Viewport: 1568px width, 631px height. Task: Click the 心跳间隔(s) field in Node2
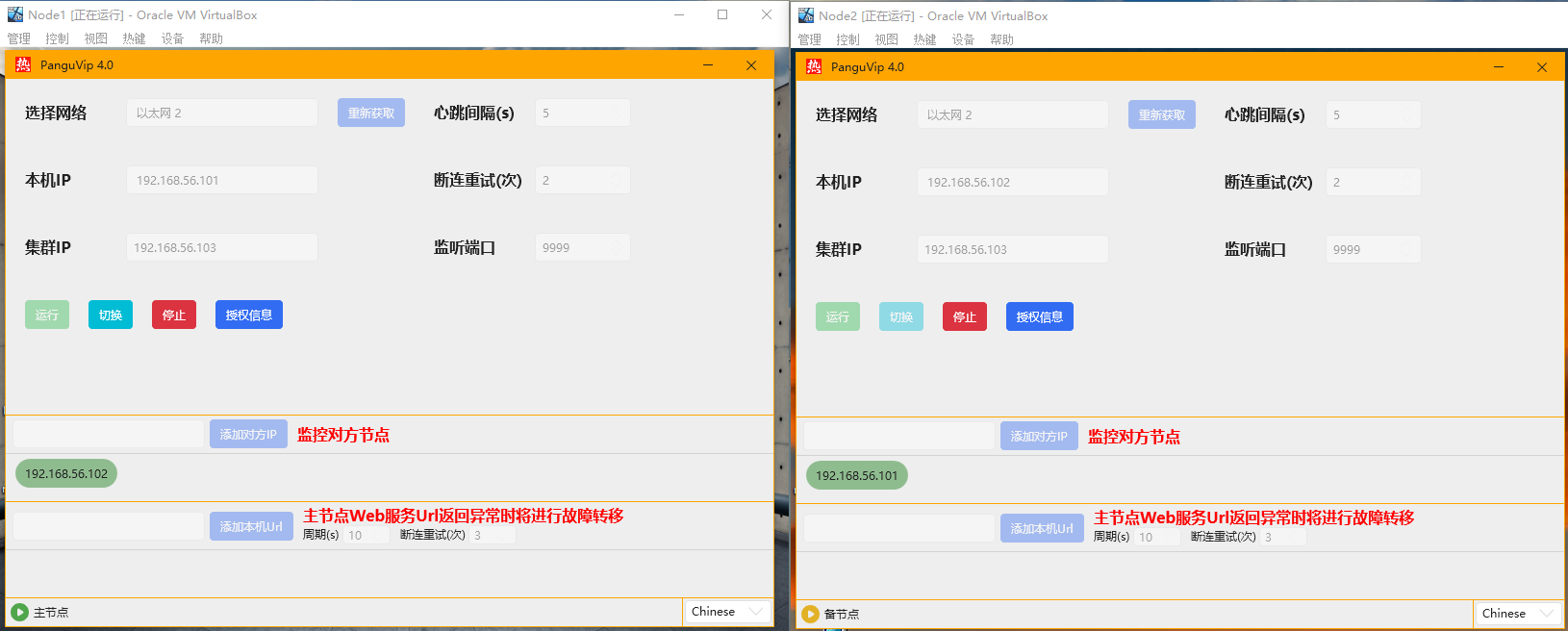click(1374, 114)
